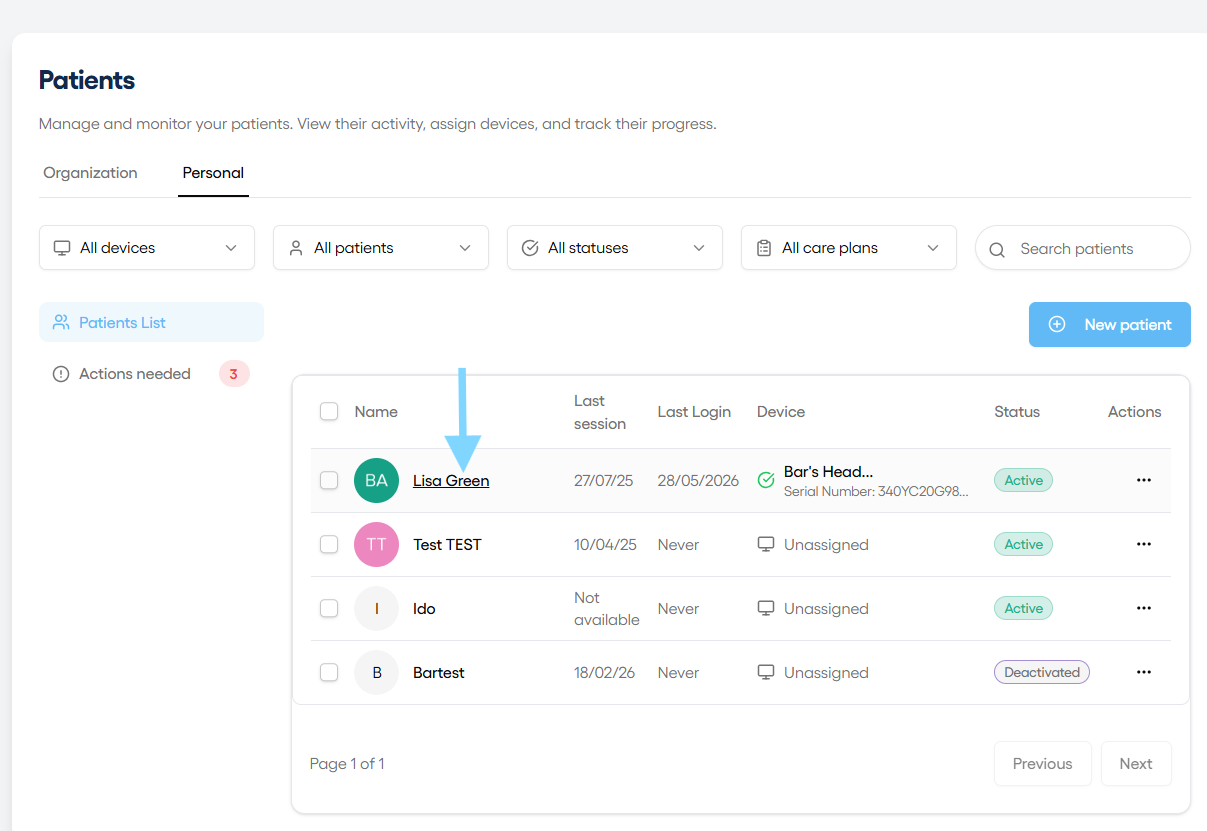Click the chevron in All patients dropdown
The image size is (1207, 831).
click(x=465, y=248)
